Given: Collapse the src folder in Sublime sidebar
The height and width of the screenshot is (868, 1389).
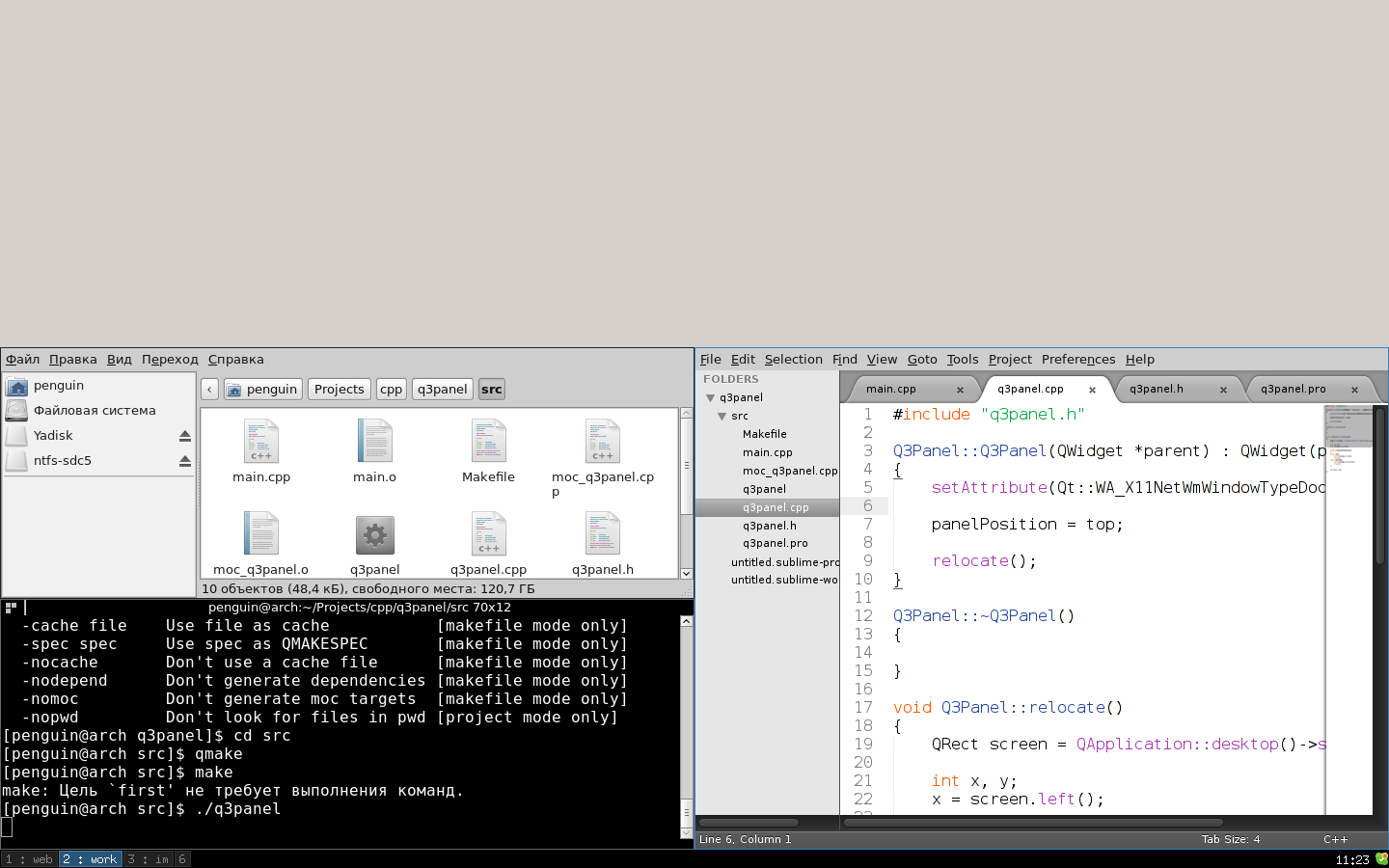Looking at the screenshot, I should 722,417.
